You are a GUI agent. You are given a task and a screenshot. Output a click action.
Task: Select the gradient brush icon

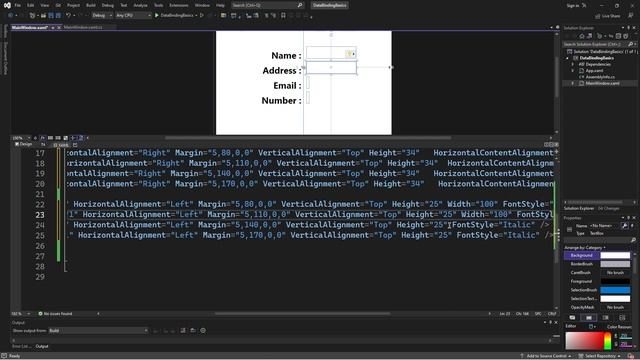coord(606,318)
